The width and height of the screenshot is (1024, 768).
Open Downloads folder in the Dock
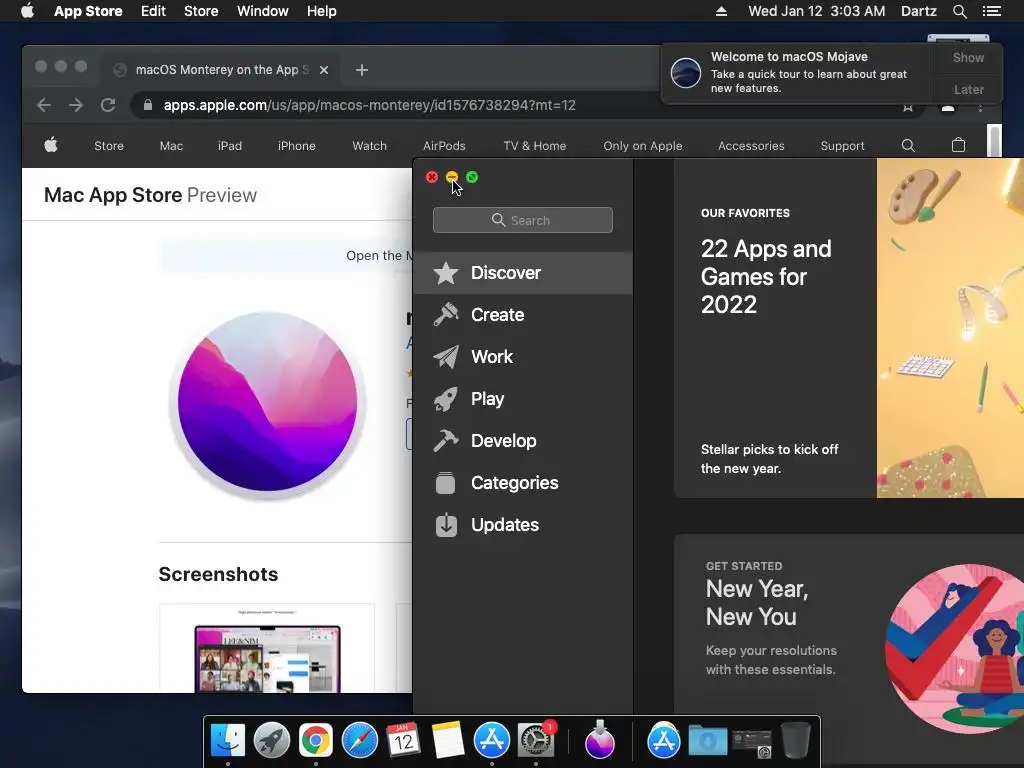coord(708,741)
